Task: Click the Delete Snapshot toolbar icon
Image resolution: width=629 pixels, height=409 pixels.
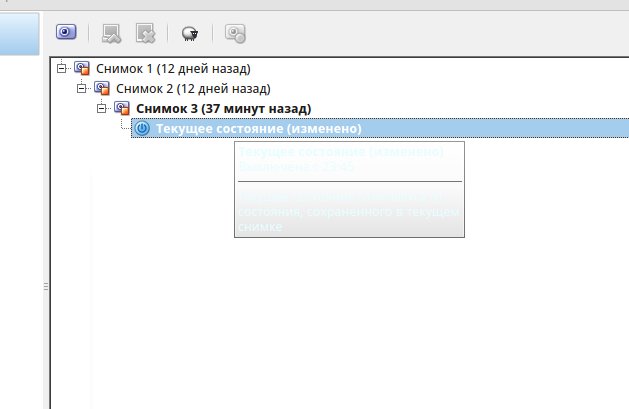Action: click(145, 33)
